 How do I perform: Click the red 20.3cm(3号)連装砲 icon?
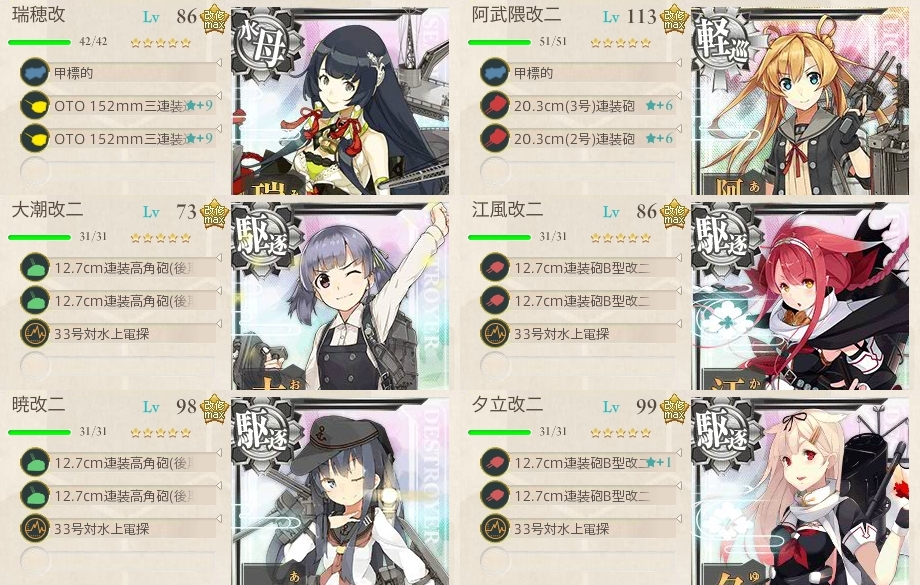(x=495, y=106)
